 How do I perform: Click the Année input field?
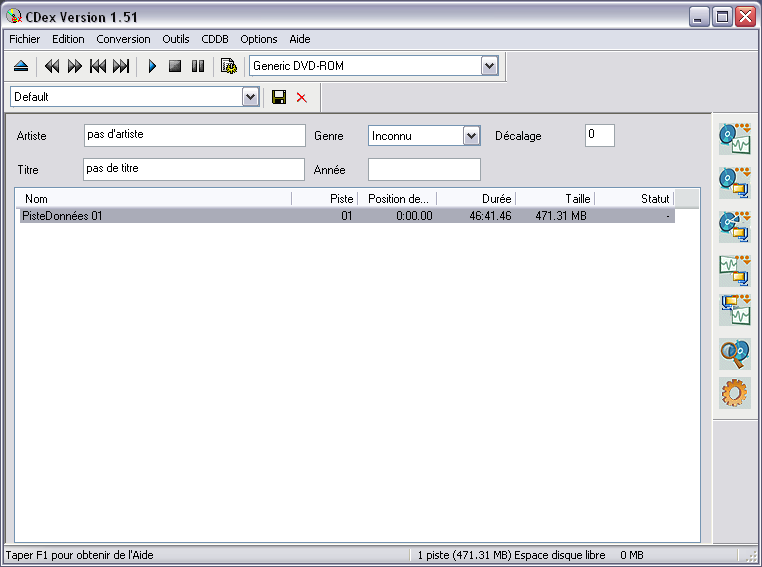(x=424, y=170)
